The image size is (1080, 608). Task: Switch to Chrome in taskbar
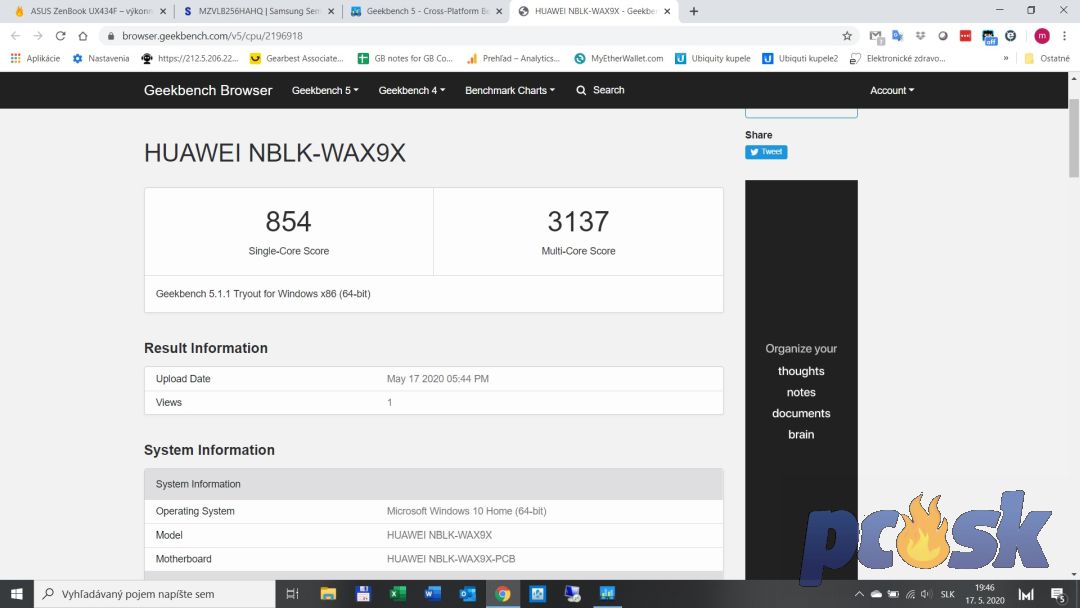pos(503,594)
